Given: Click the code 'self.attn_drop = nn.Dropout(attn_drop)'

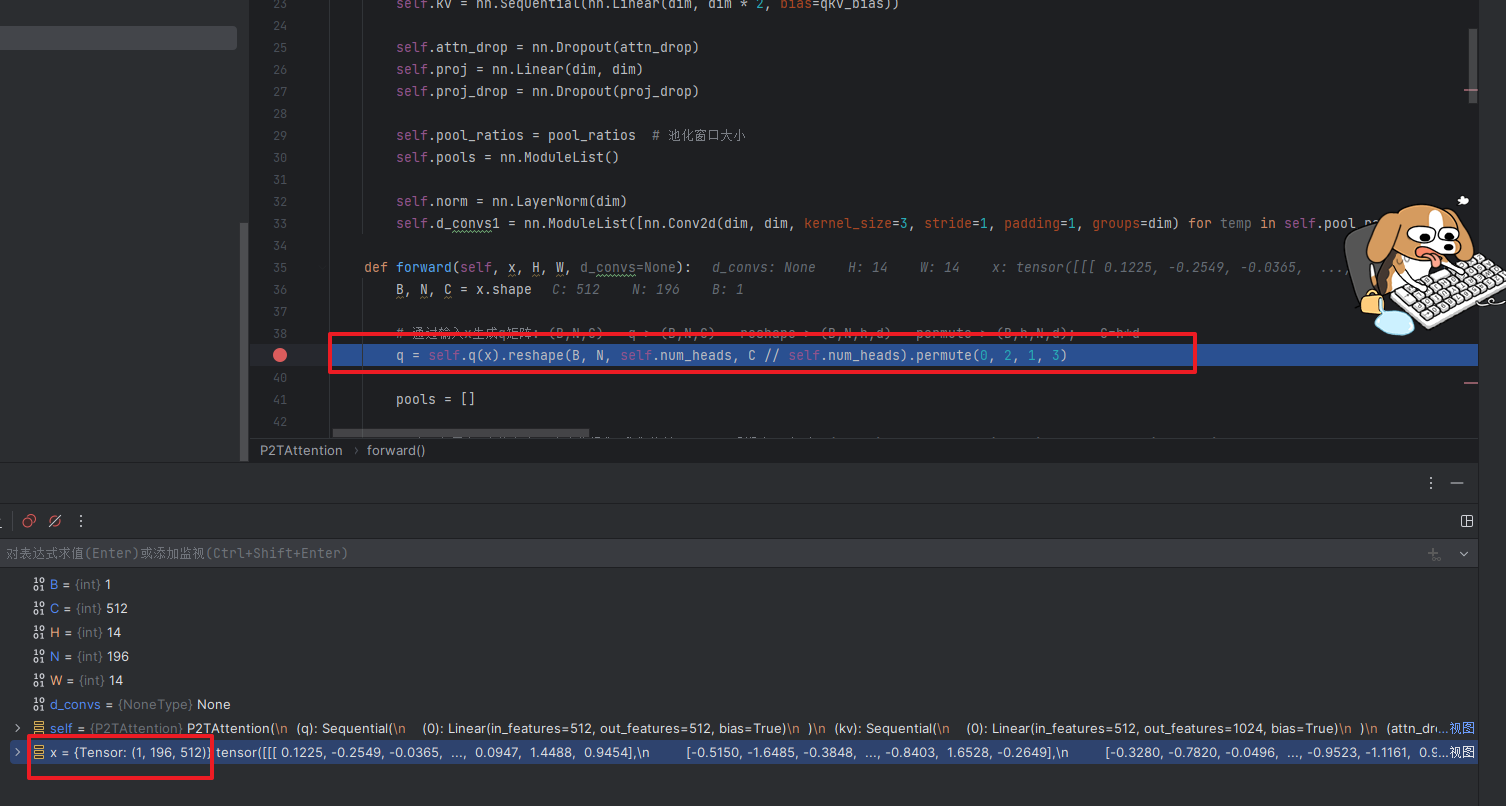Looking at the screenshot, I should coord(547,47).
